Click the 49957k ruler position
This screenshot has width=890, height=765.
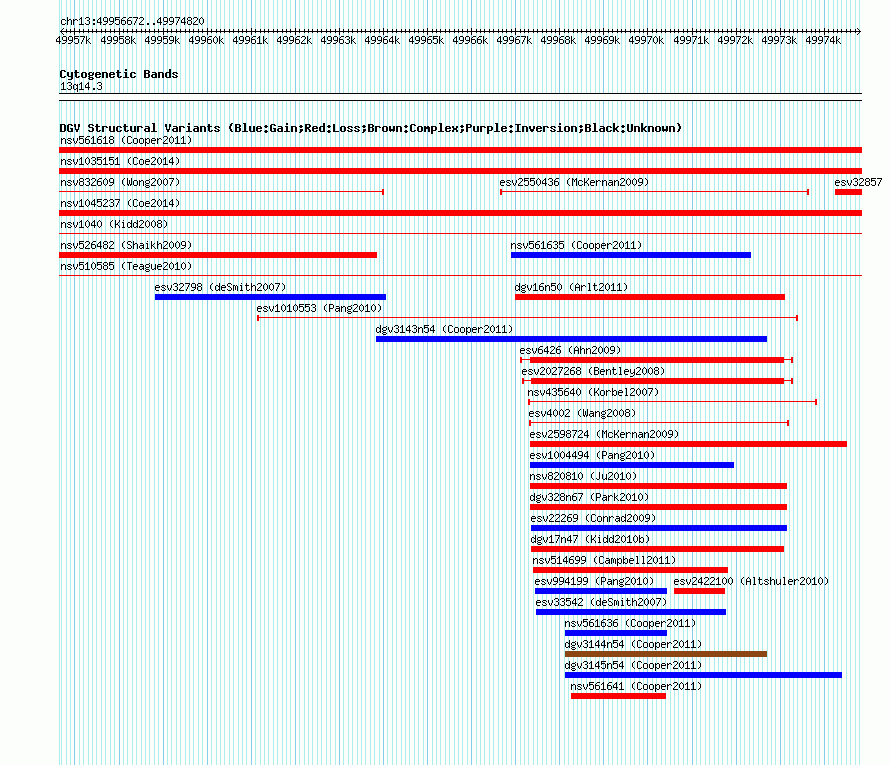(x=73, y=40)
